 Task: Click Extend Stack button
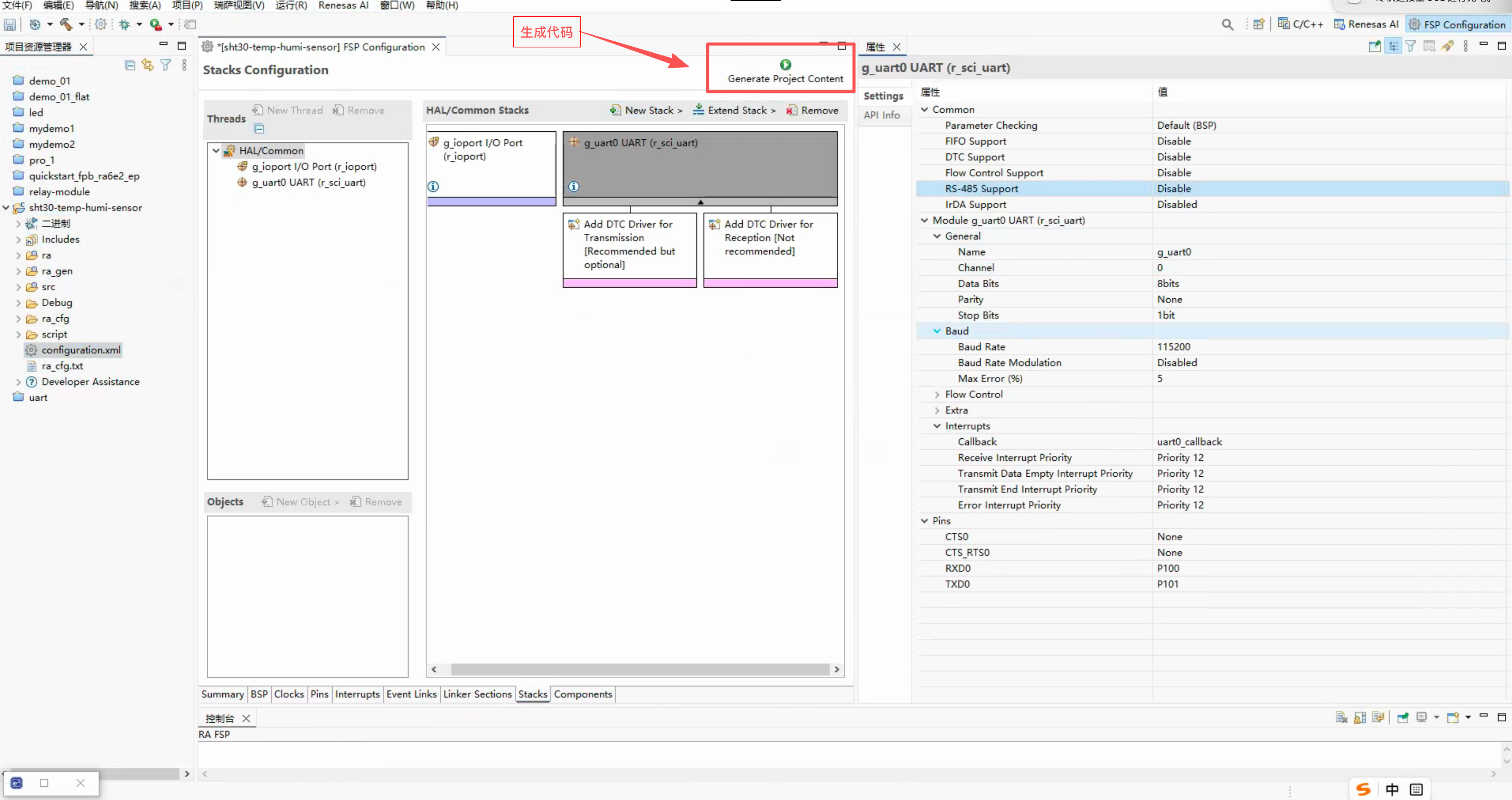[x=734, y=110]
